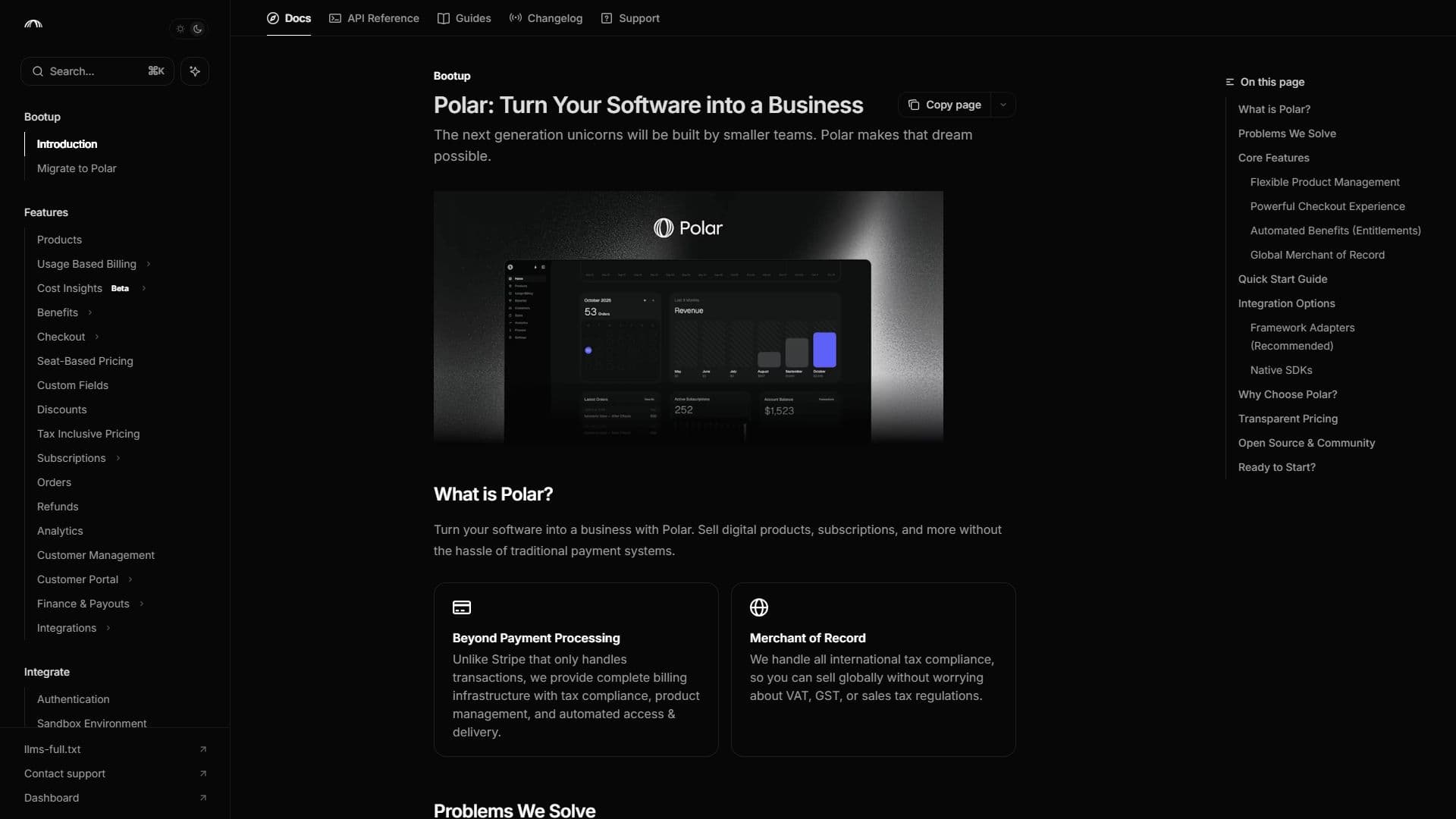The image size is (1456, 819).
Task: Click external arrow icon beside Dashboard
Action: tap(202, 798)
